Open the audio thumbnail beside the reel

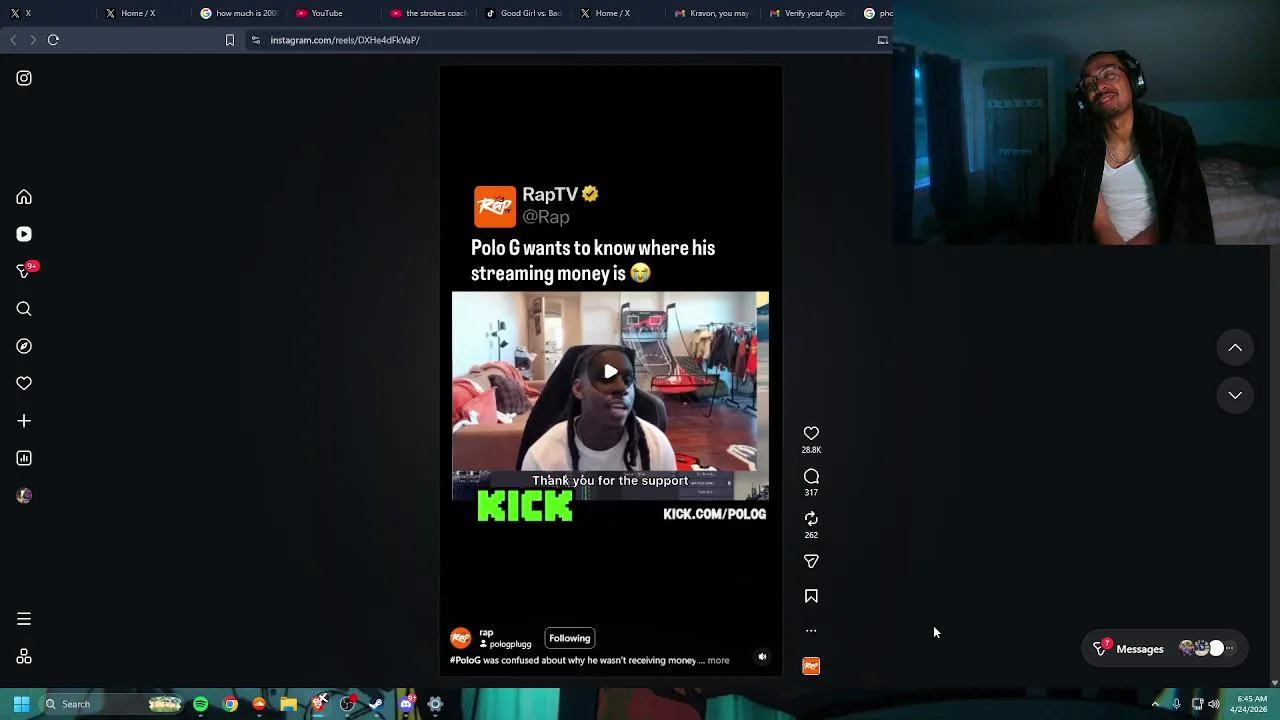tap(811, 666)
